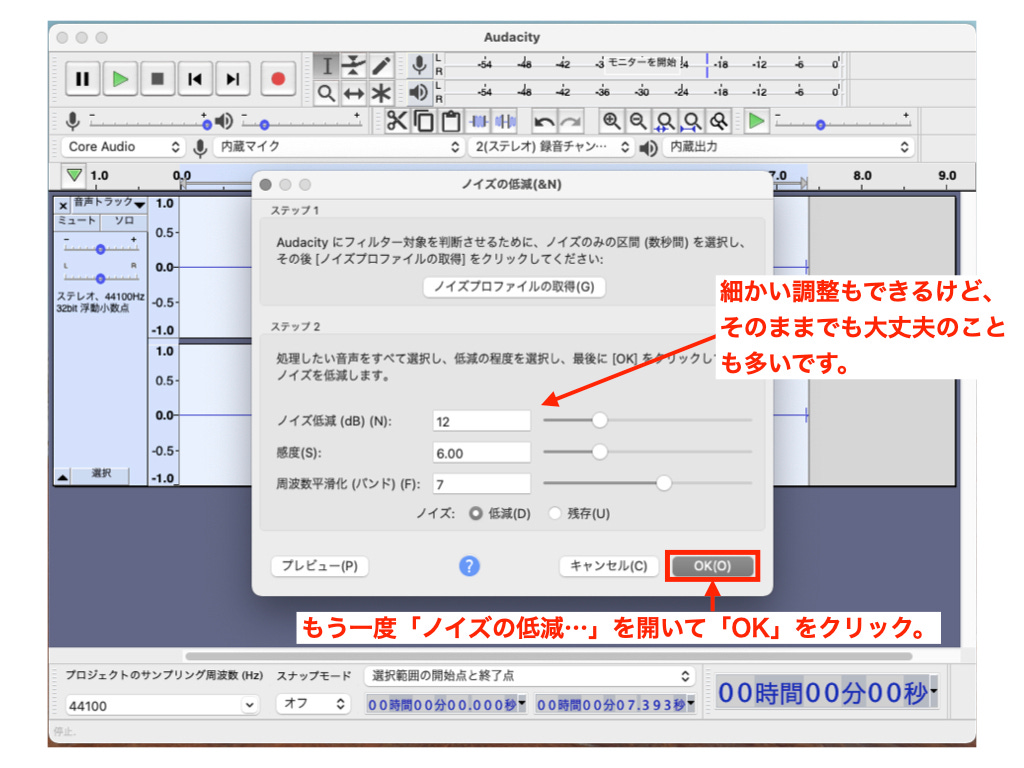1024x768 pixels.
Task: Click the horizontal scrollbar under the tracks
Action: [x=549, y=656]
